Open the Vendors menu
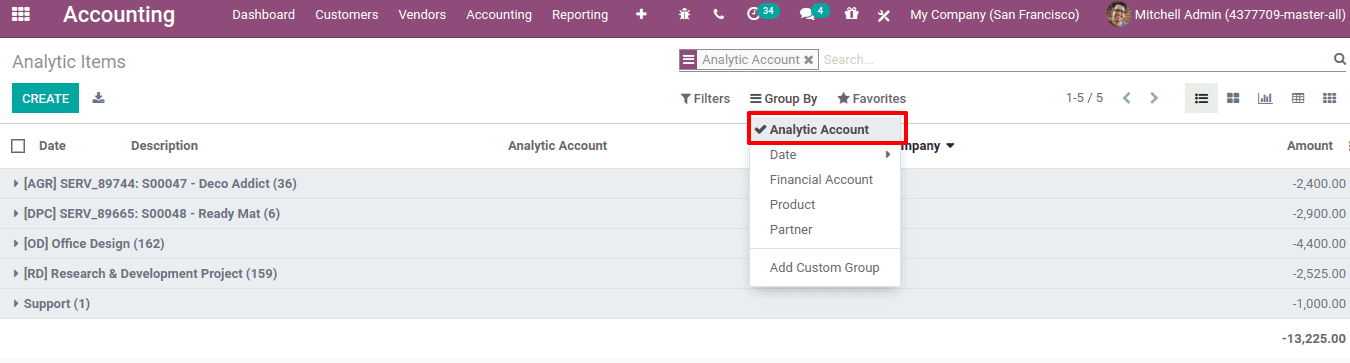 (x=422, y=15)
